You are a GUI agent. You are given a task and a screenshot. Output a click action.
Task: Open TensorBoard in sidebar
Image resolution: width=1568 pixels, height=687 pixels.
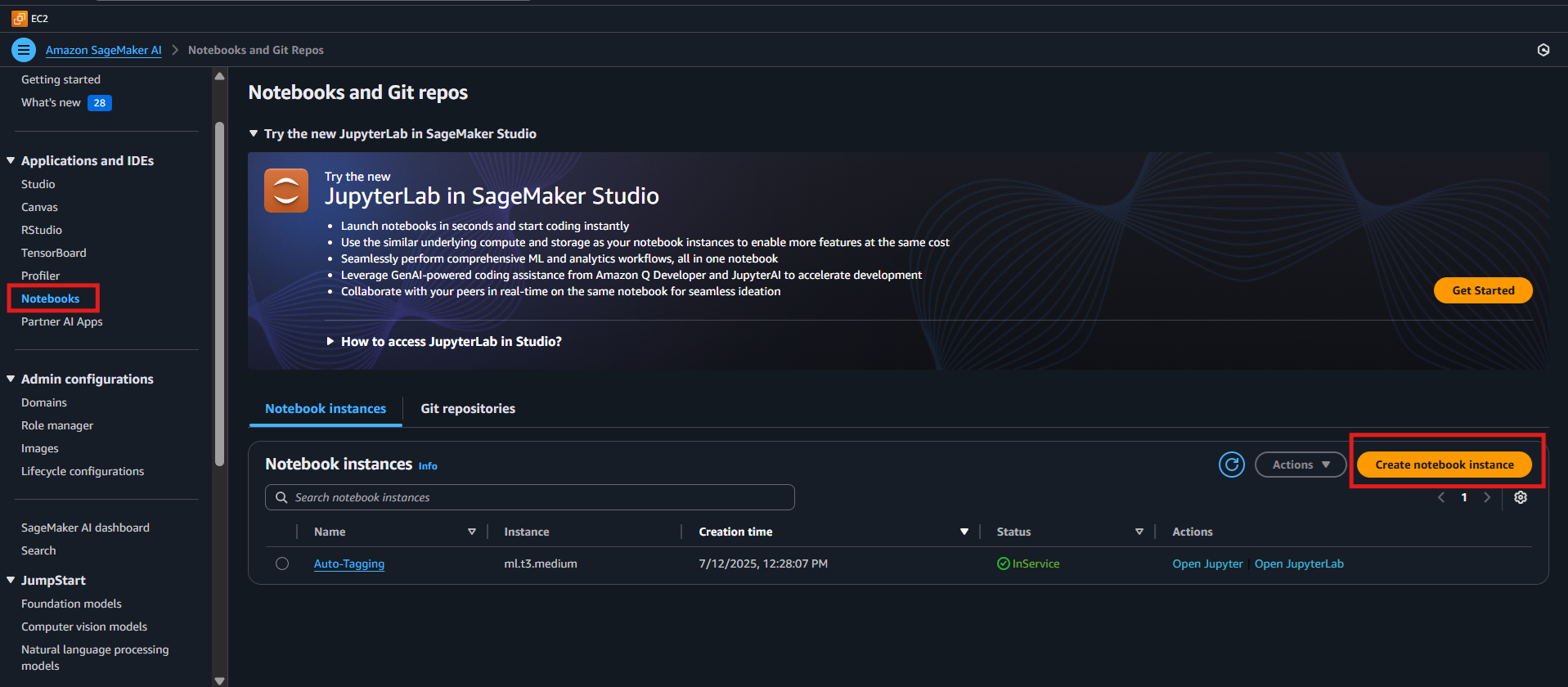(x=54, y=253)
